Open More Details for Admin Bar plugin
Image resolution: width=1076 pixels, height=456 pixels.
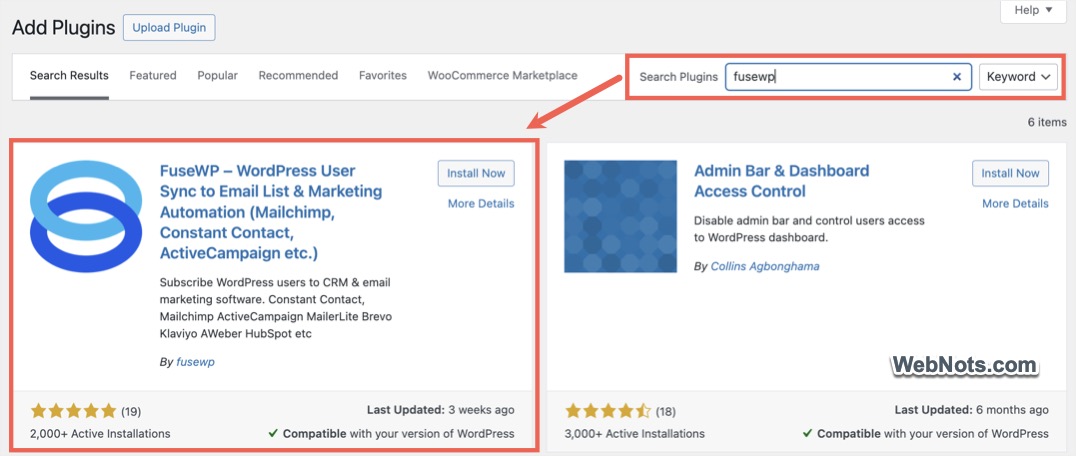[x=1016, y=204]
